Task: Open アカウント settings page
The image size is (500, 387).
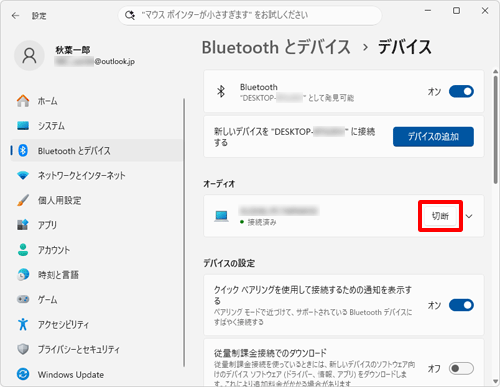Action: point(97,250)
